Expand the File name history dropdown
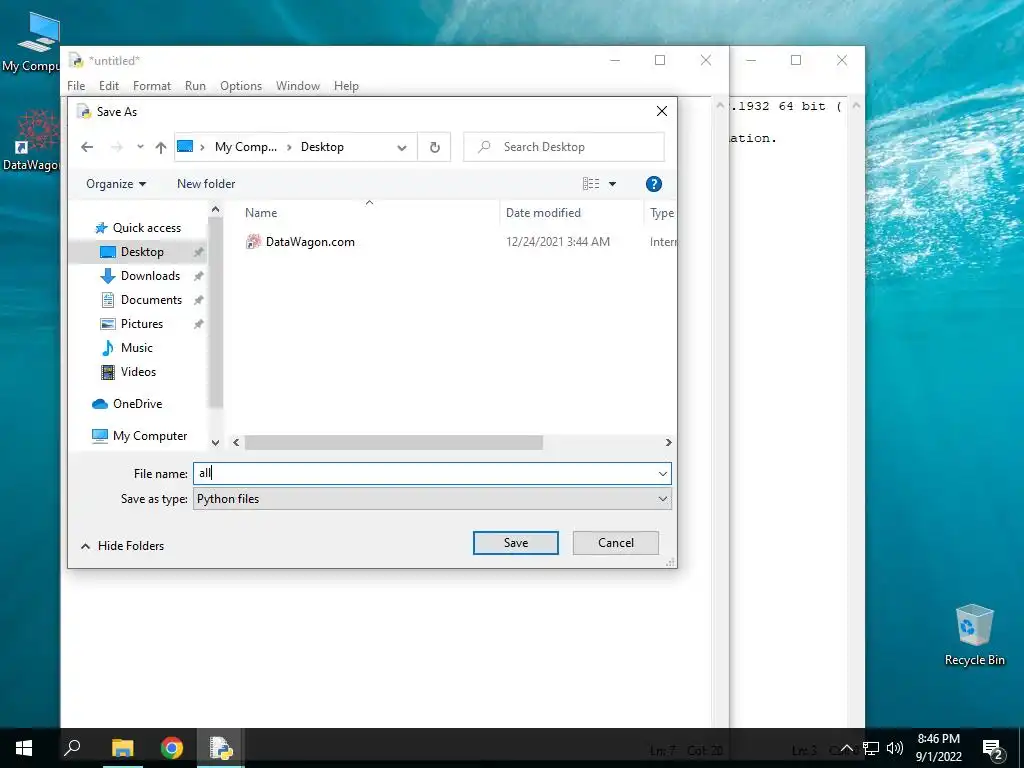The height and width of the screenshot is (768, 1024). click(x=663, y=473)
